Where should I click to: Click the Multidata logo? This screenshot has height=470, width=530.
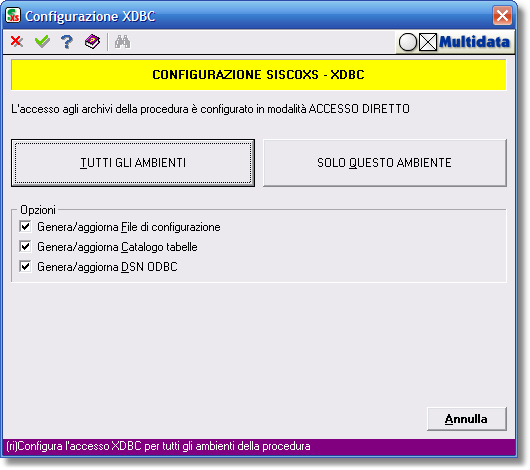(474, 42)
